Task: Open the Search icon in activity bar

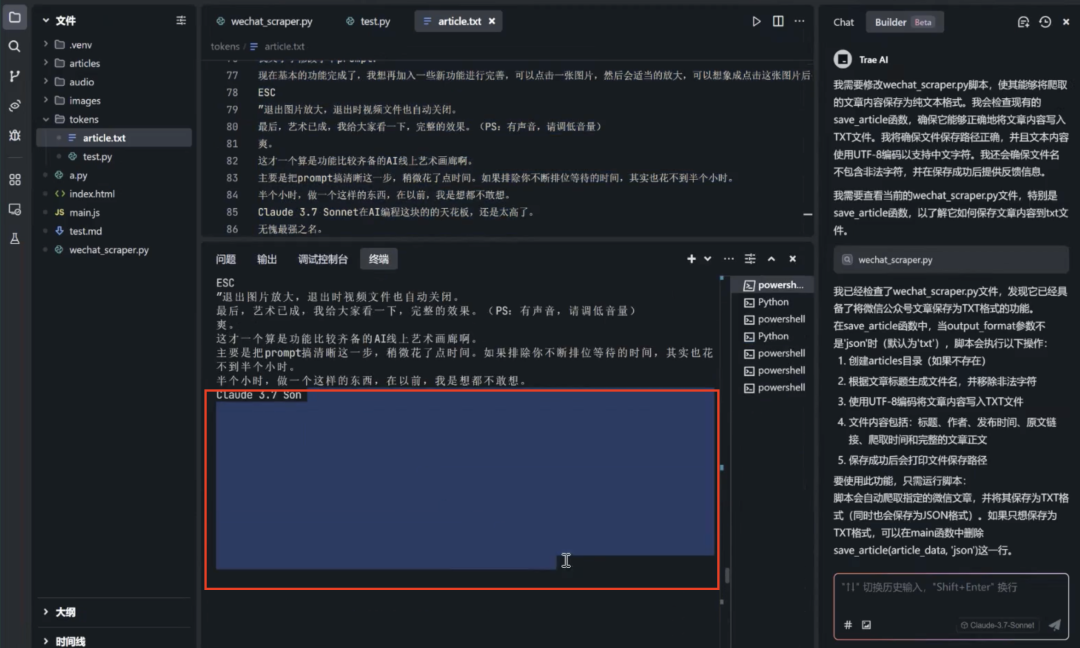Action: 14,46
